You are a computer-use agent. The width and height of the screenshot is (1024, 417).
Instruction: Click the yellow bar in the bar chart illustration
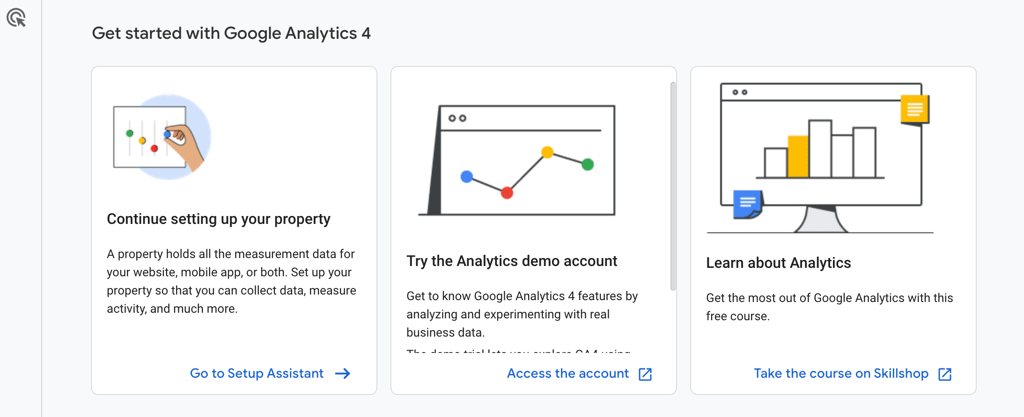[x=798, y=157]
